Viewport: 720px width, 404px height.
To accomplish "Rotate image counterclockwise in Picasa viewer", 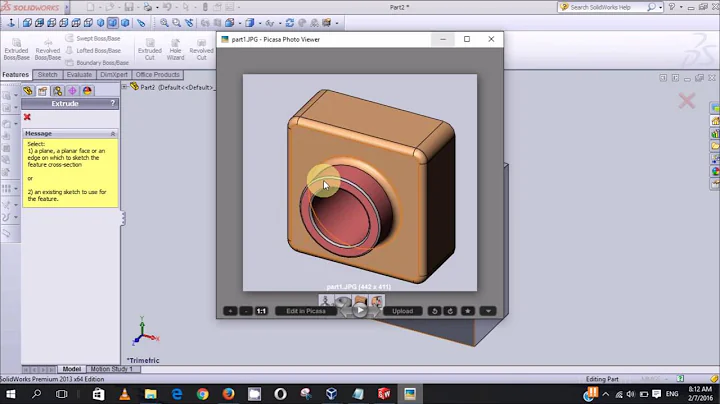I will 434,311.
